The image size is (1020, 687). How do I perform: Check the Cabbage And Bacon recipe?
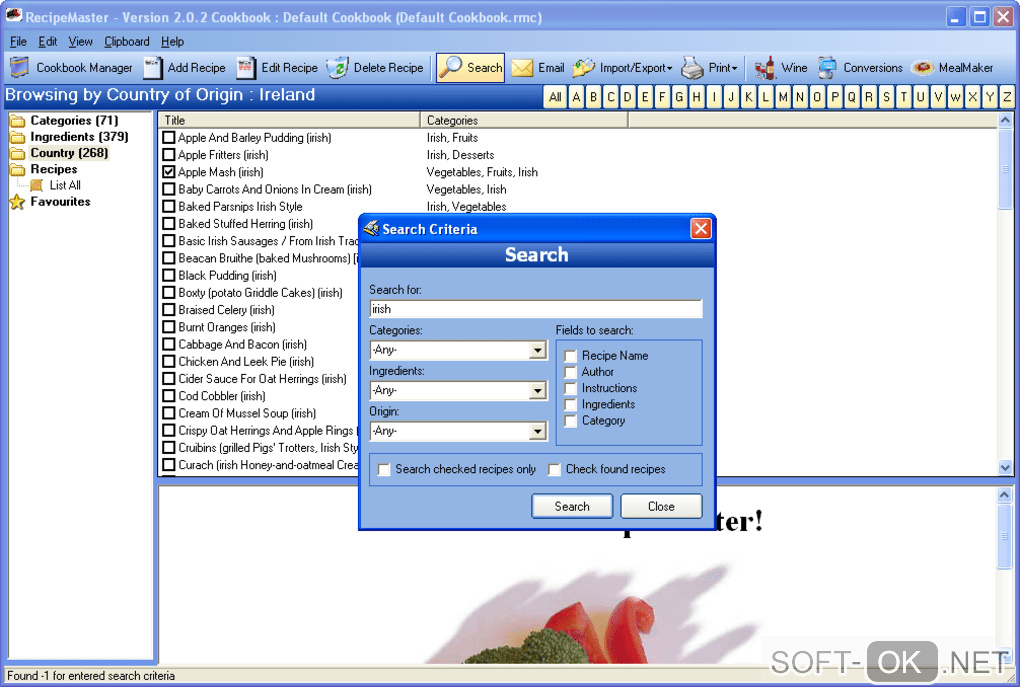pos(168,344)
